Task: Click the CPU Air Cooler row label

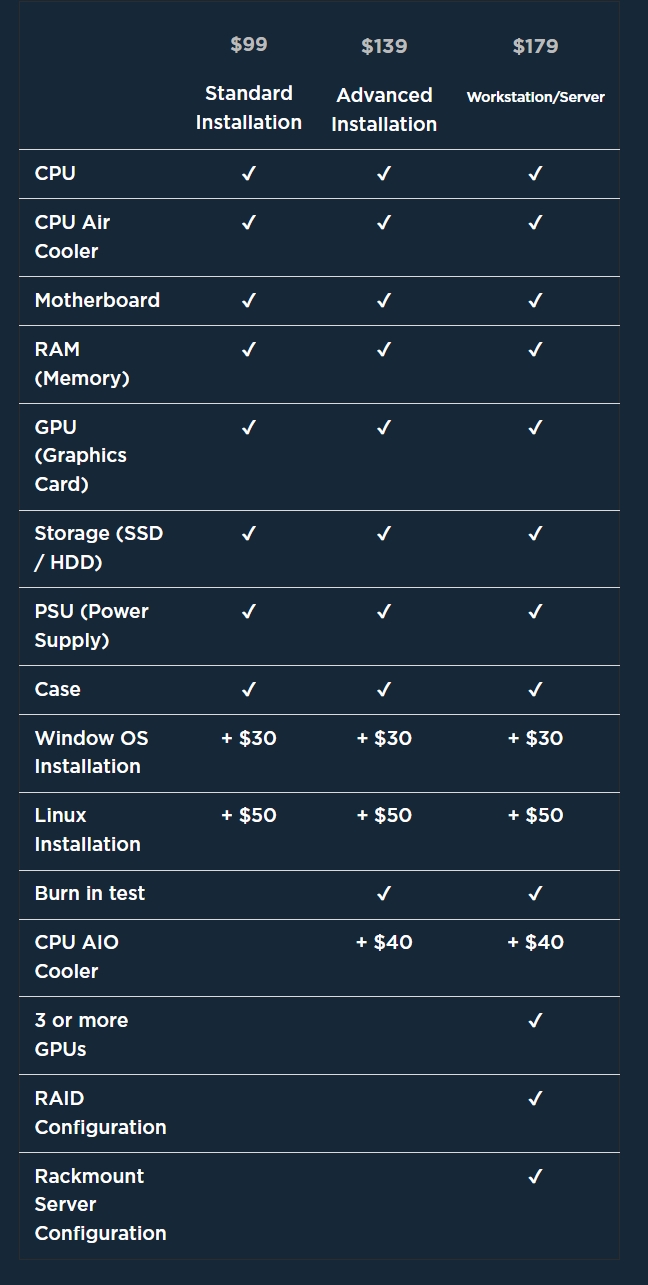Action: [72, 237]
